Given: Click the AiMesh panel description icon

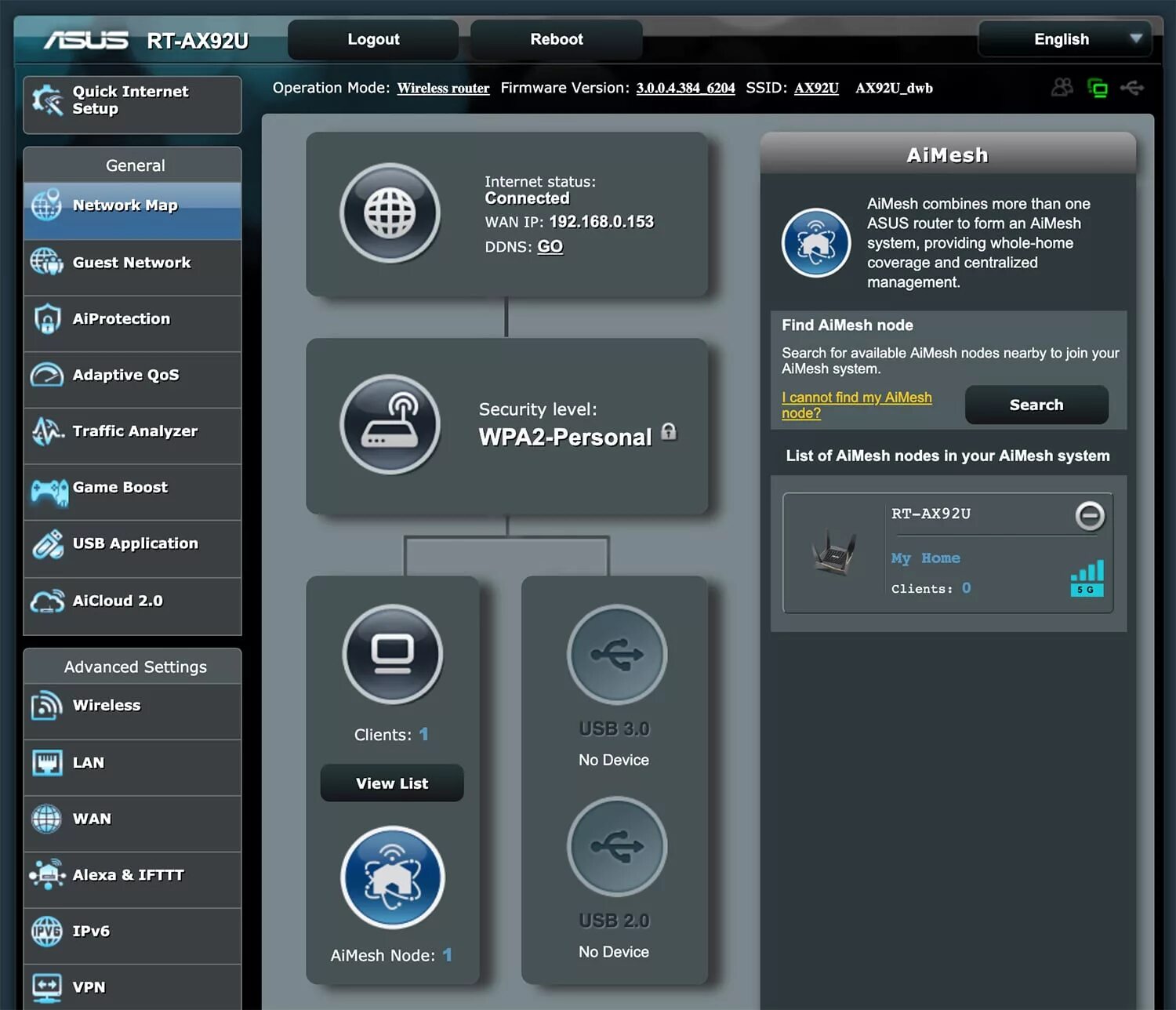Looking at the screenshot, I should pos(816,242).
